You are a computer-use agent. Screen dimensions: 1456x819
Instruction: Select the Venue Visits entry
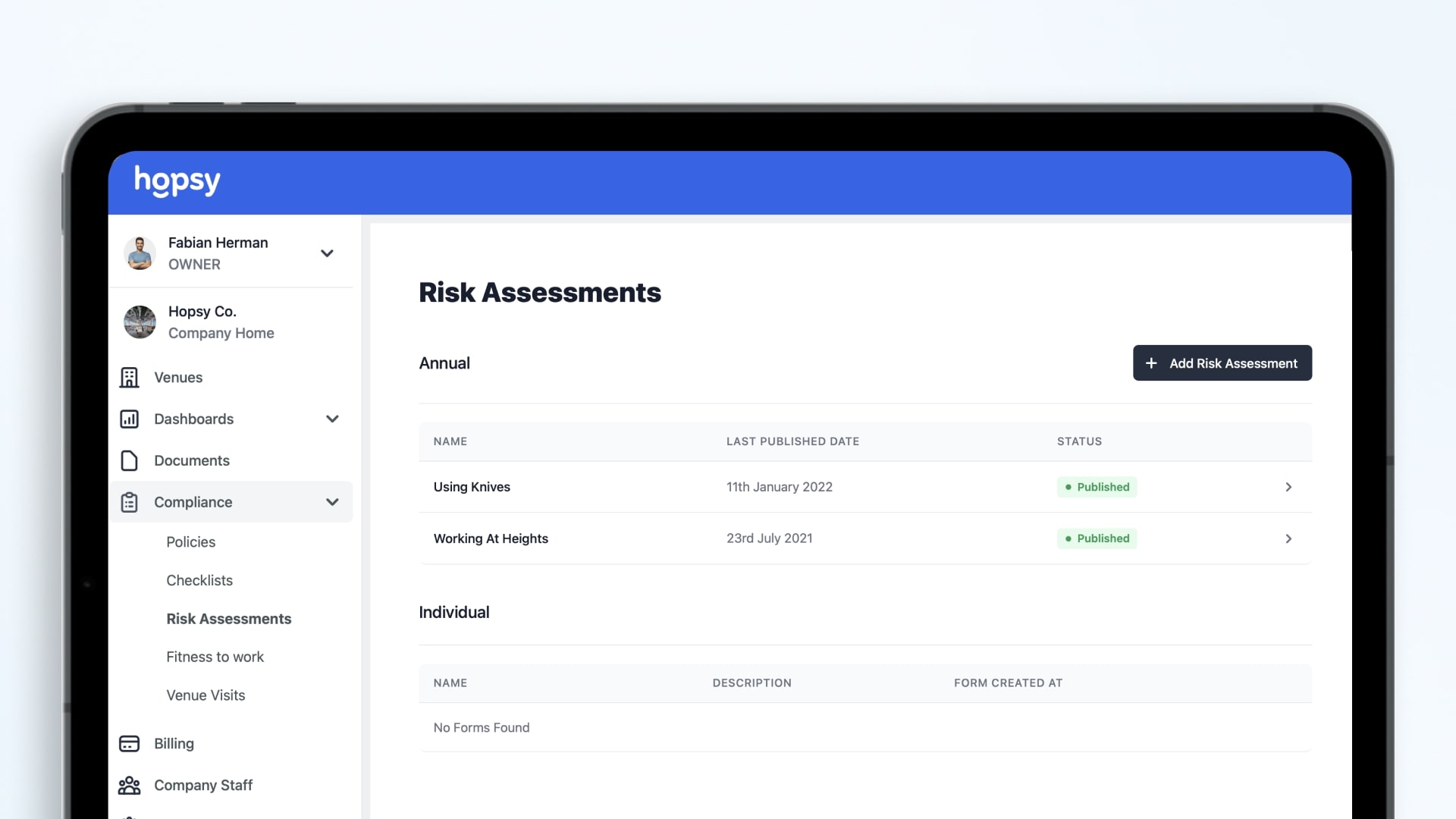click(x=206, y=695)
